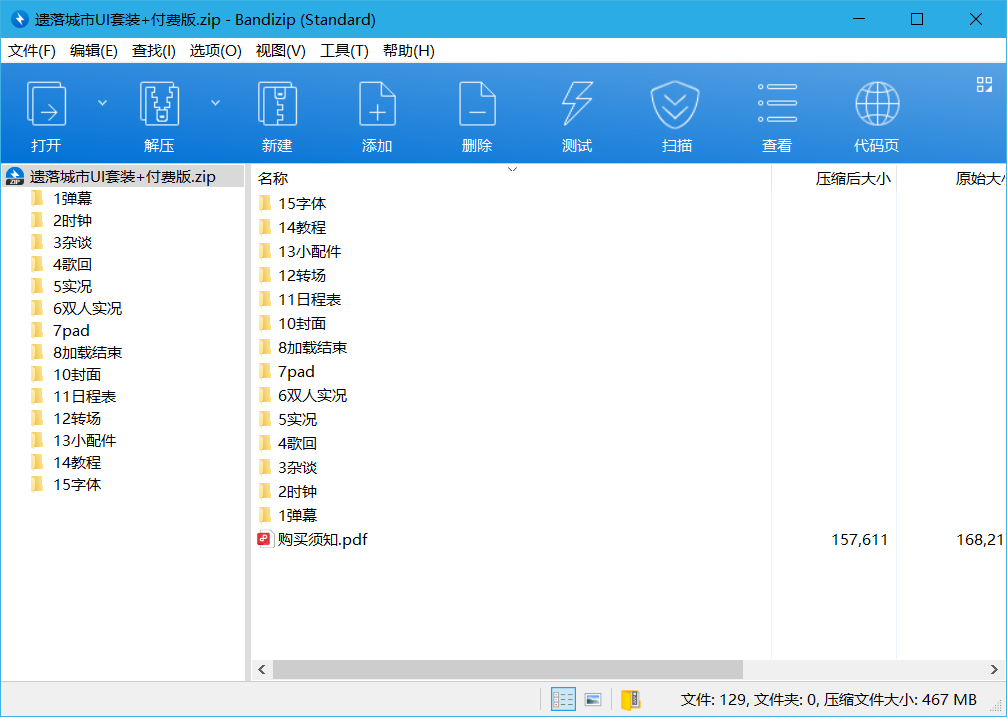The height and width of the screenshot is (717, 1007).
Task: Open the 查找(I) menu
Action: pyautogui.click(x=154, y=51)
